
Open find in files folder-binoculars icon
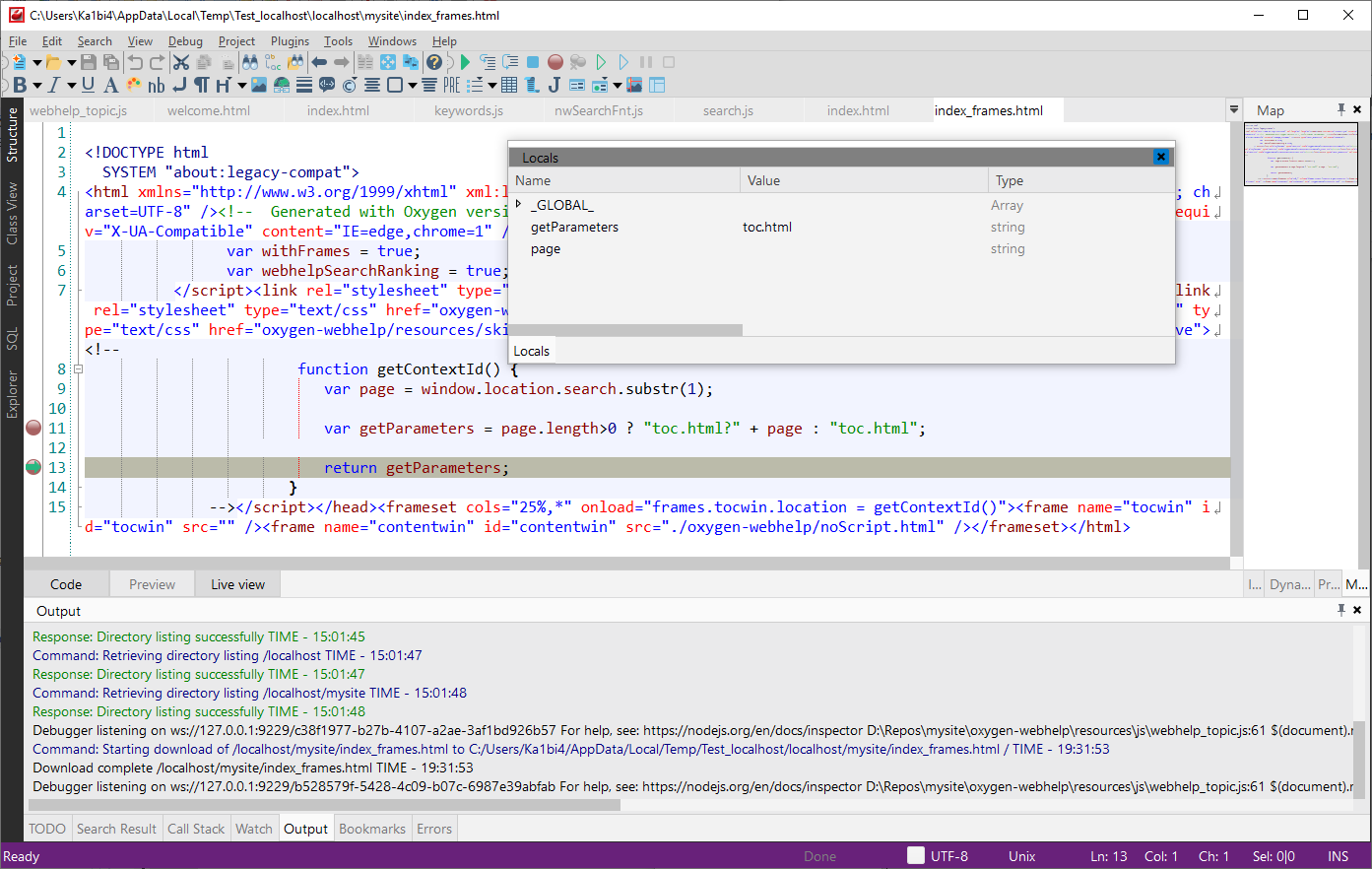click(x=295, y=62)
